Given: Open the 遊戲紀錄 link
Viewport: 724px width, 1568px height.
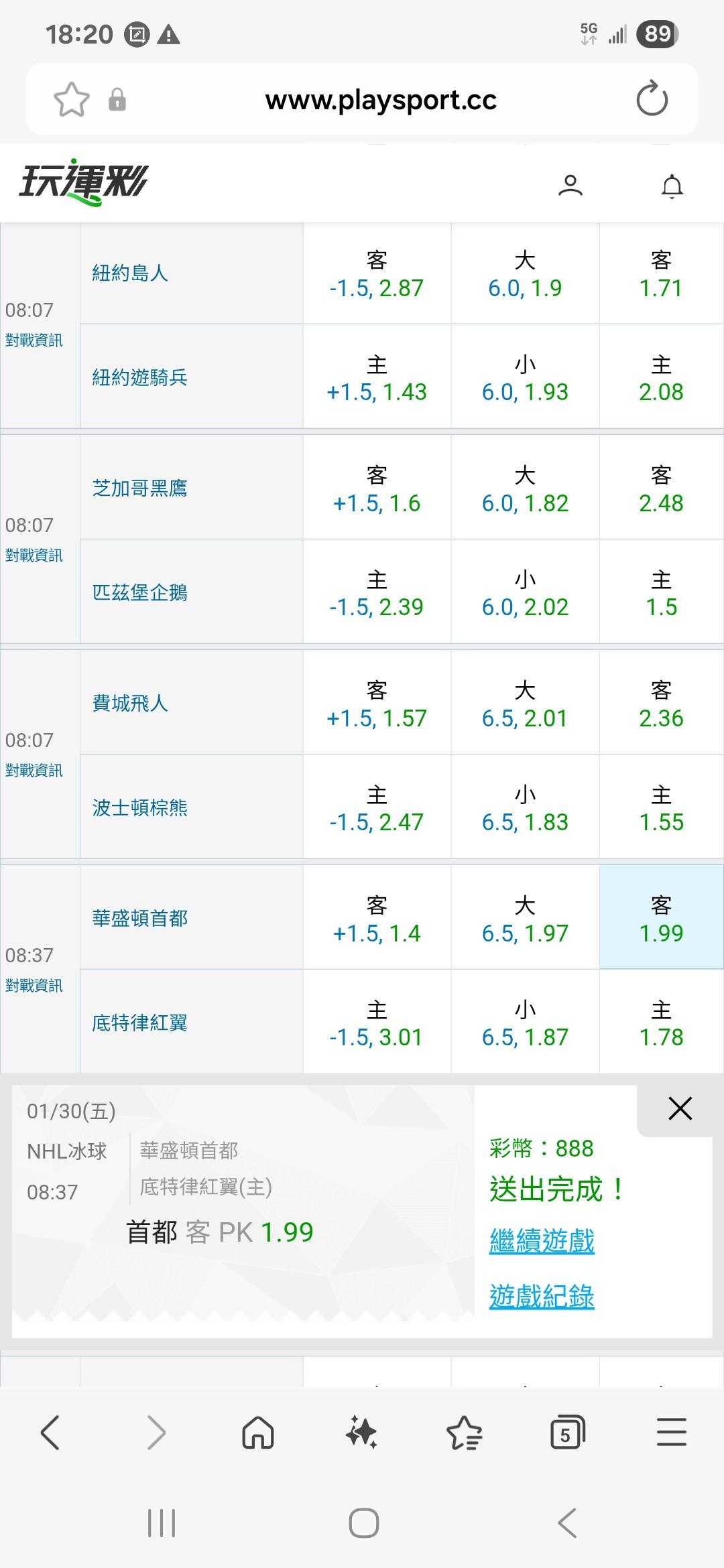Looking at the screenshot, I should [542, 1297].
